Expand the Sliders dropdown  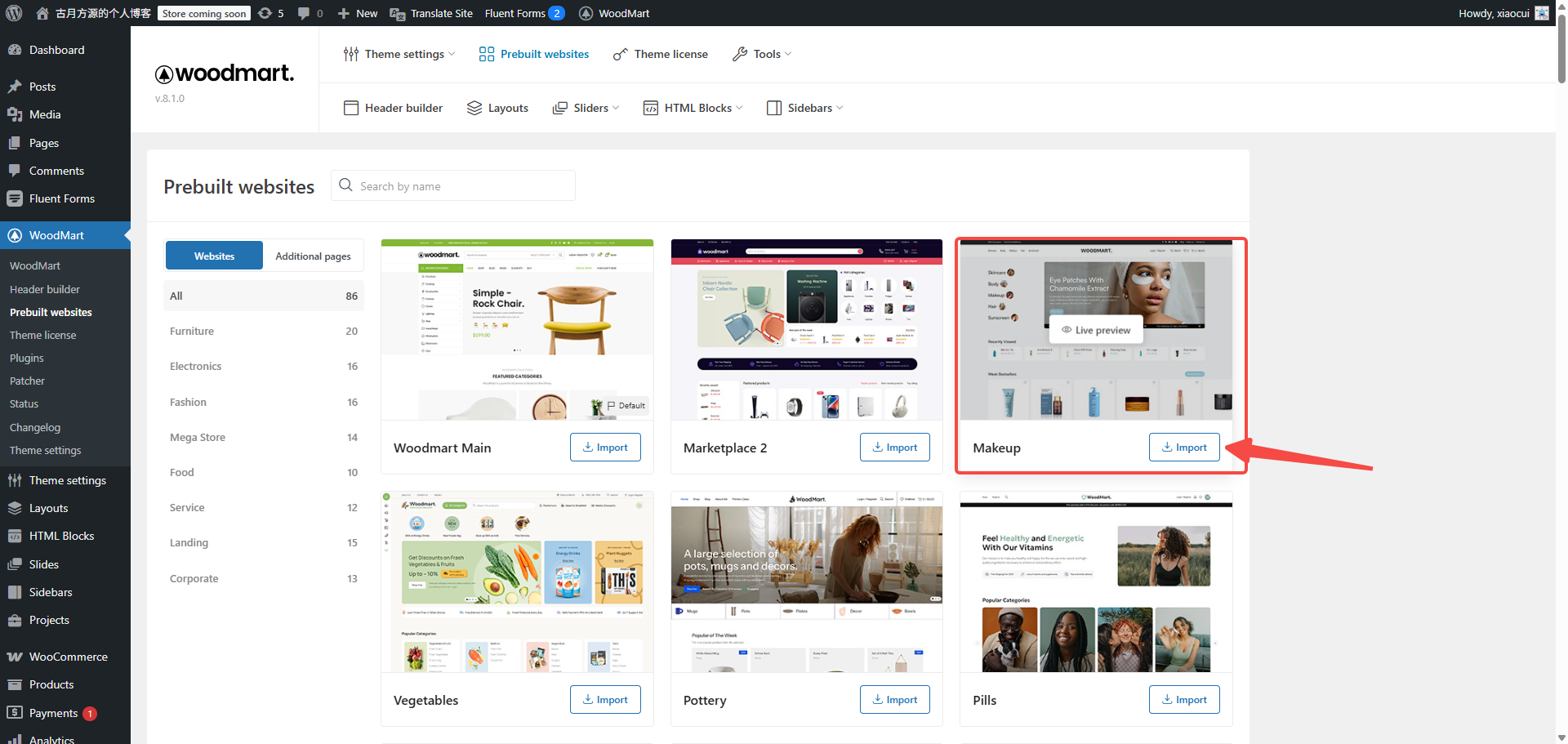[586, 108]
